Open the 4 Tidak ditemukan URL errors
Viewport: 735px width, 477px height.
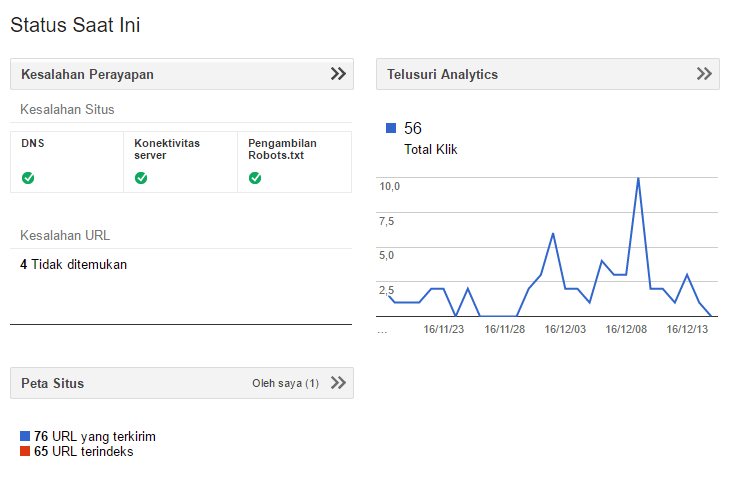point(73,265)
